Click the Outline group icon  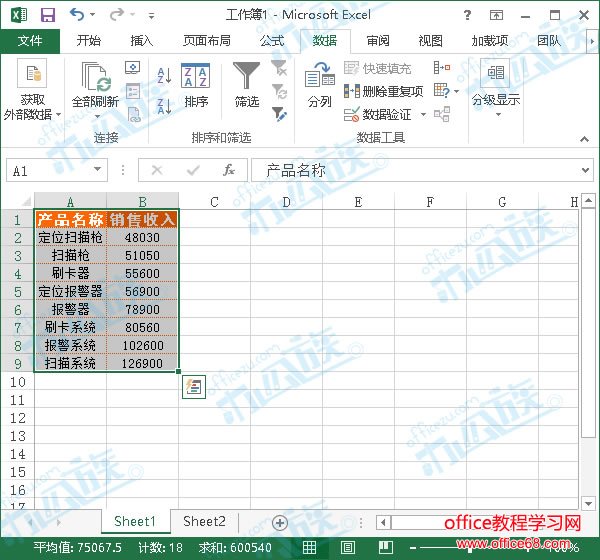[x=495, y=73]
